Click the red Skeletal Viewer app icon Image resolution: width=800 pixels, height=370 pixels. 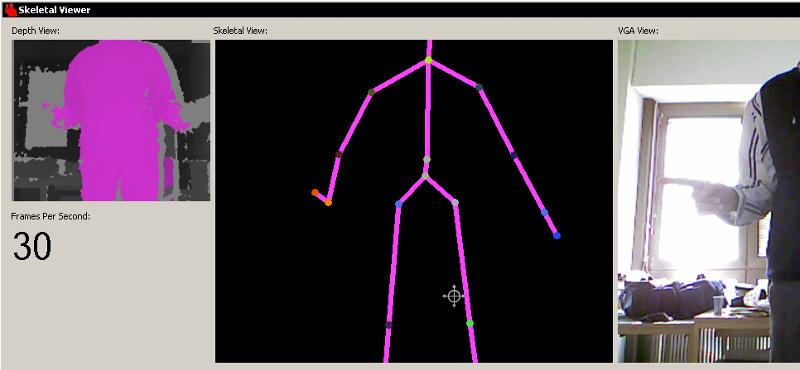click(10, 9)
